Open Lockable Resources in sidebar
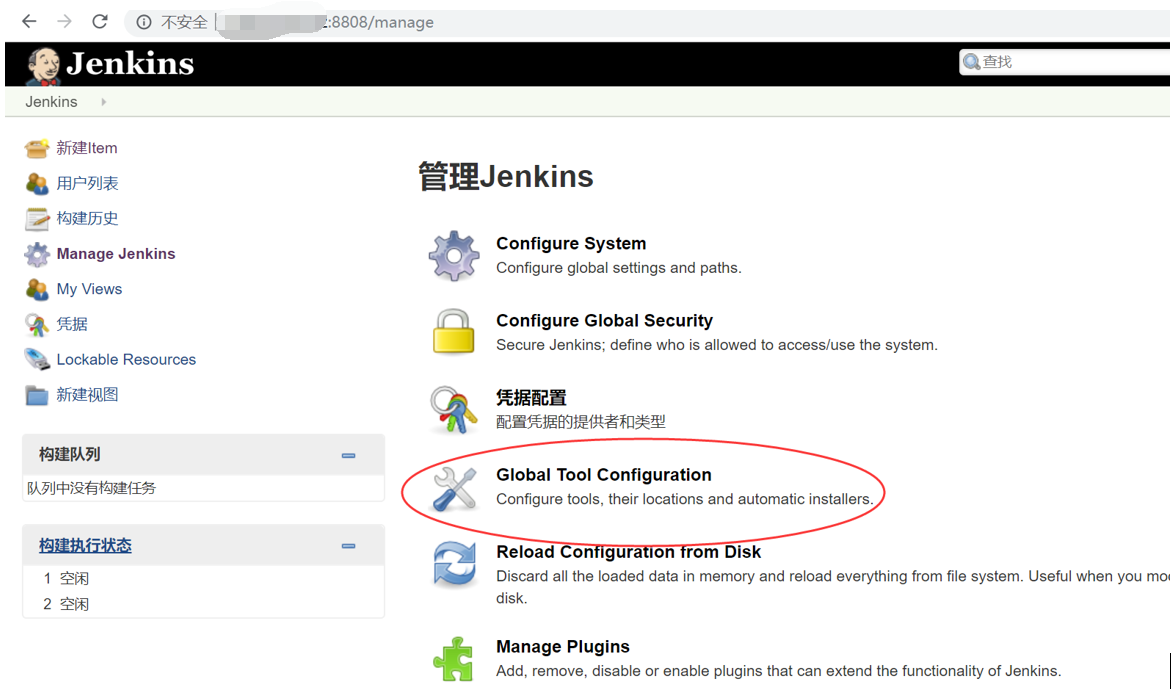Screen dimensions: 1174x689 [126, 359]
